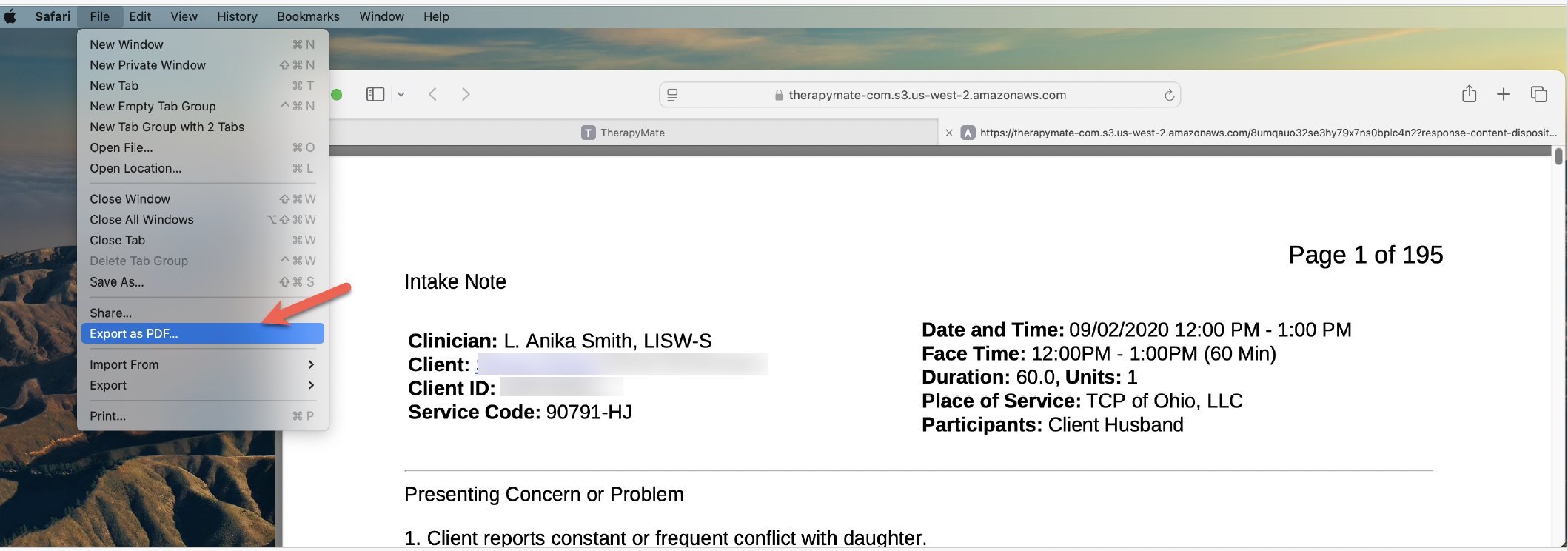The height and width of the screenshot is (551, 1568).
Task: Switch to the TherapyMate tab
Action: pos(633,133)
